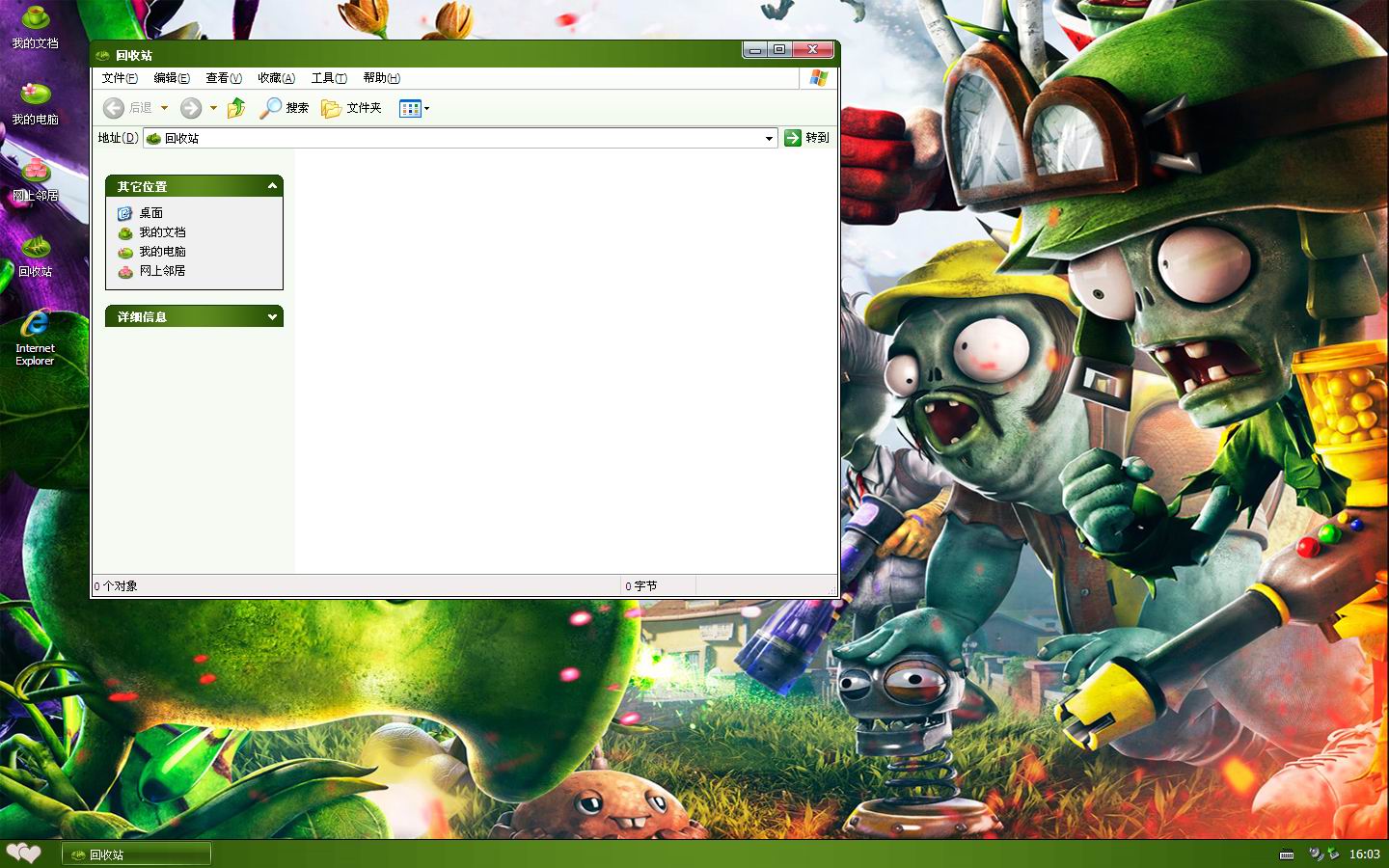Click the hearts Start button
1389x868 pixels.
click(x=24, y=854)
